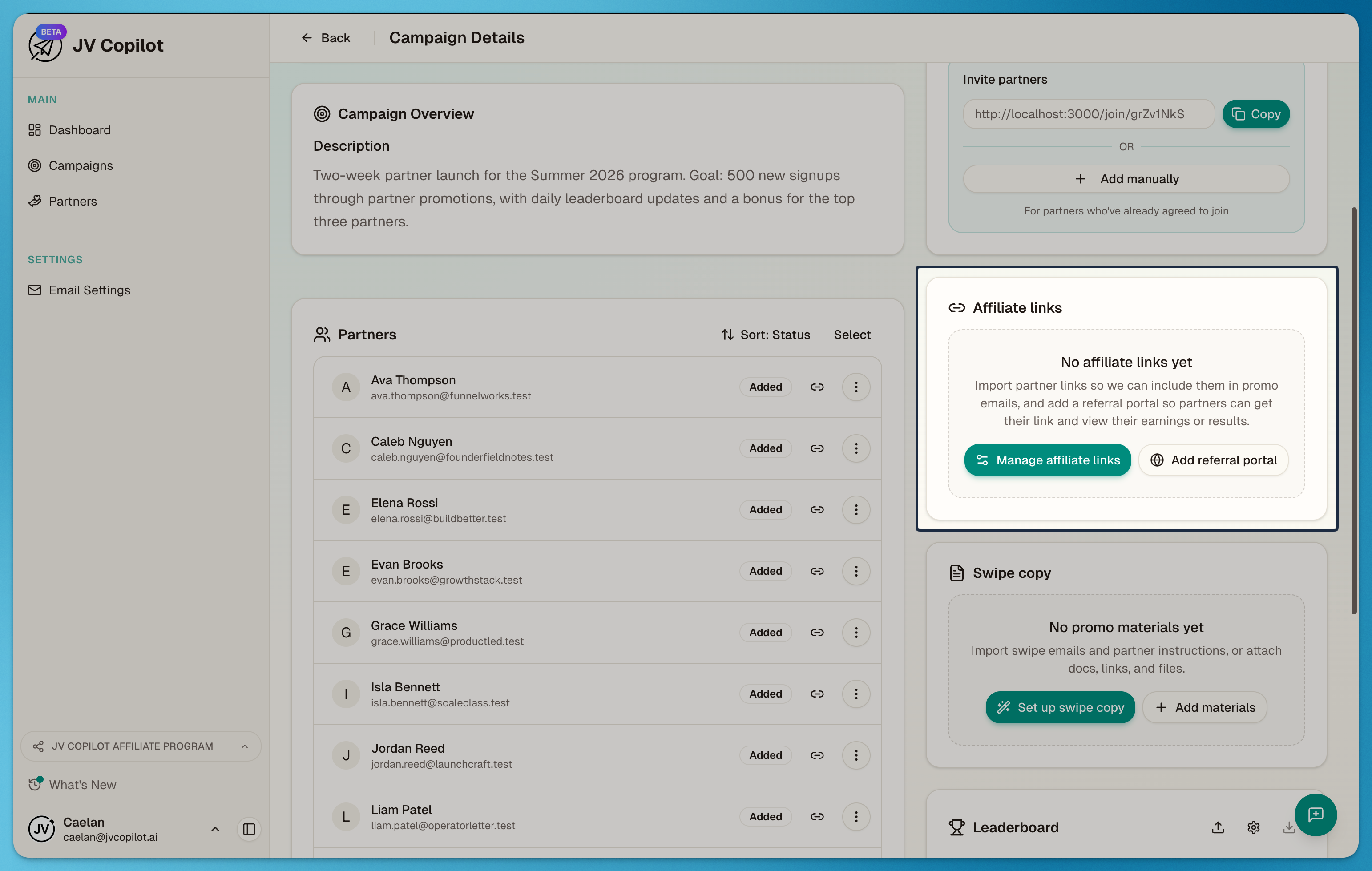Click the Isla Bennett name

coord(405,687)
